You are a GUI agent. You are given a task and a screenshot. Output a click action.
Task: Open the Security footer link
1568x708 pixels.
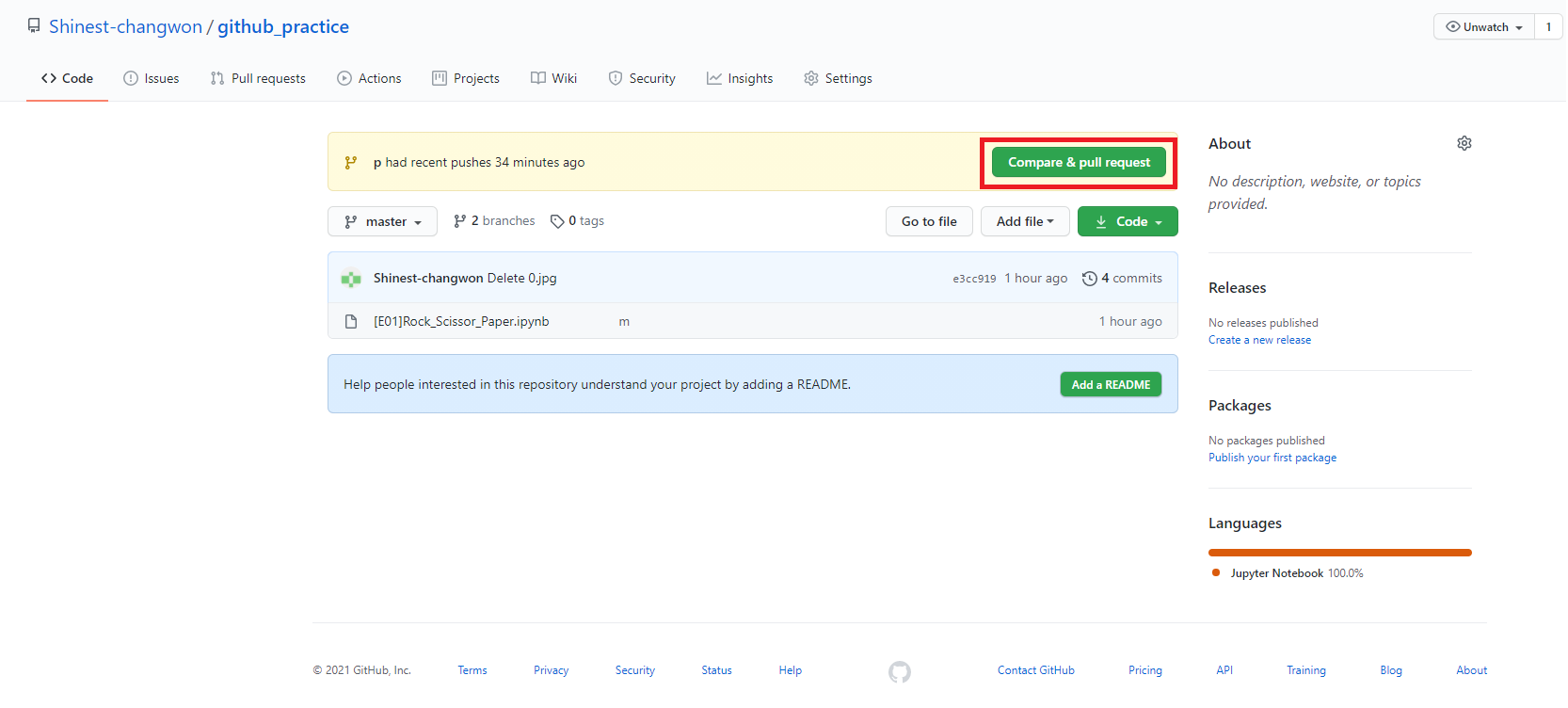(634, 670)
